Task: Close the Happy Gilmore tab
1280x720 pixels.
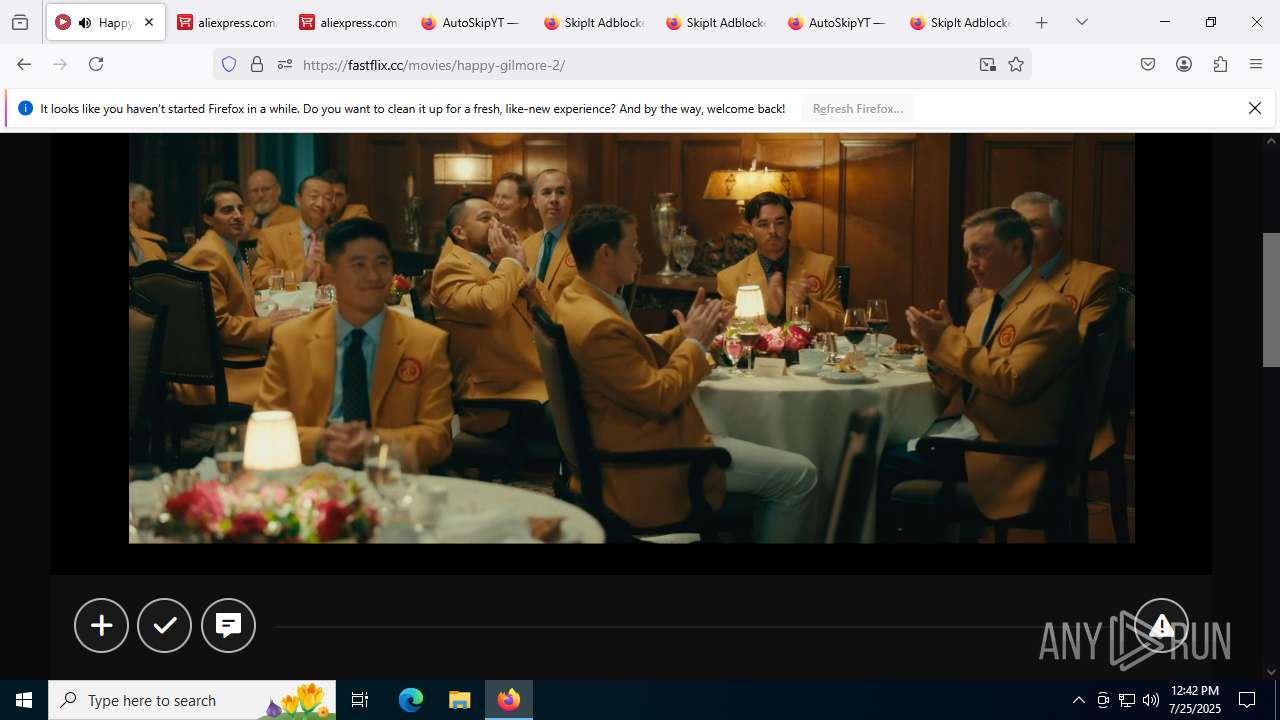Action: [x=148, y=22]
